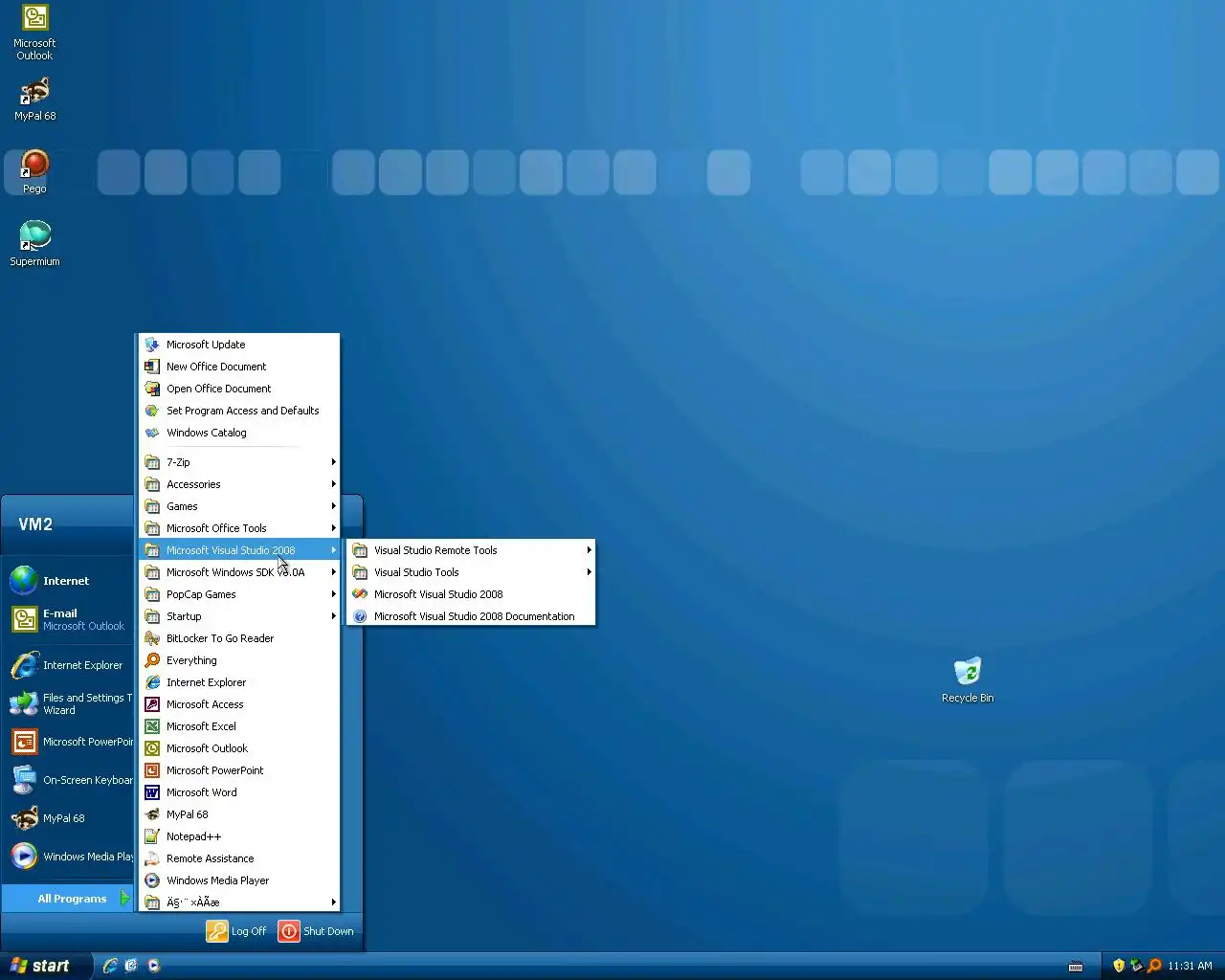Expand the 7-Zip program folder

(x=239, y=462)
